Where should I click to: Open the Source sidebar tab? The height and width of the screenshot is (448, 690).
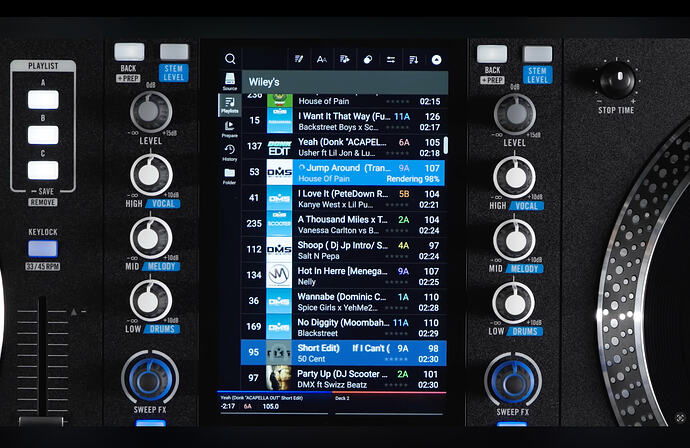pos(230,81)
